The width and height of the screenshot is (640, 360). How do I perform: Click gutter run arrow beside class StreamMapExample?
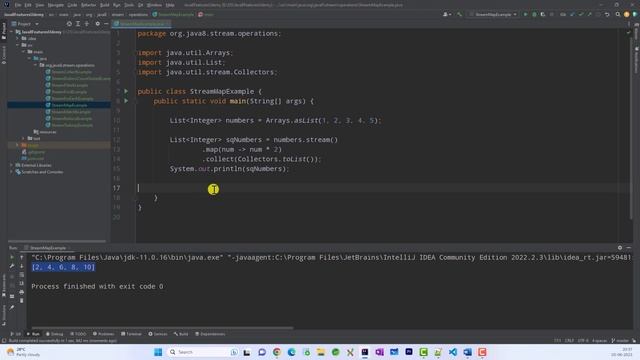(126, 91)
